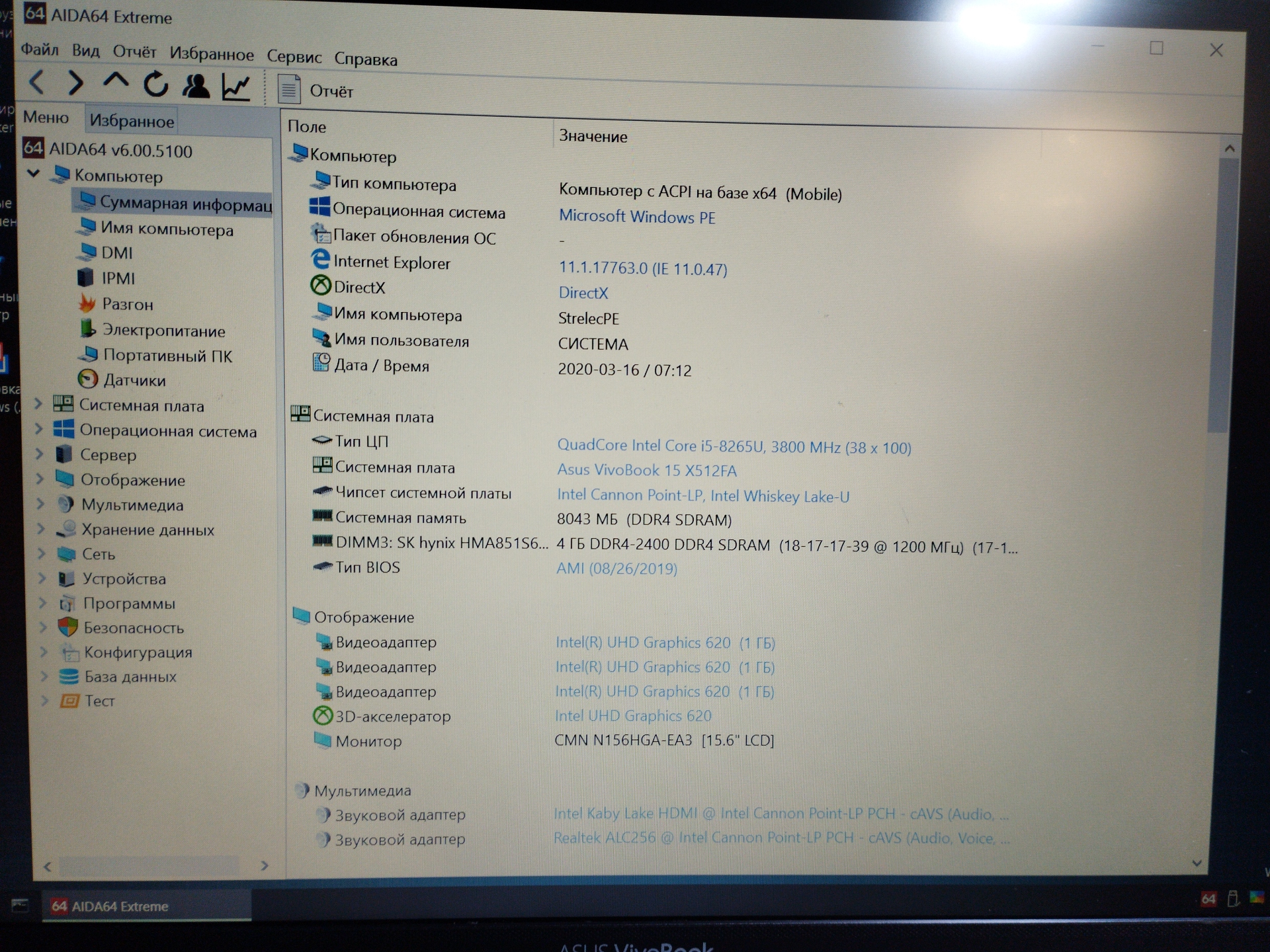Click the AIDA64 system tray icon
This screenshot has height=952, width=1270.
(1208, 899)
